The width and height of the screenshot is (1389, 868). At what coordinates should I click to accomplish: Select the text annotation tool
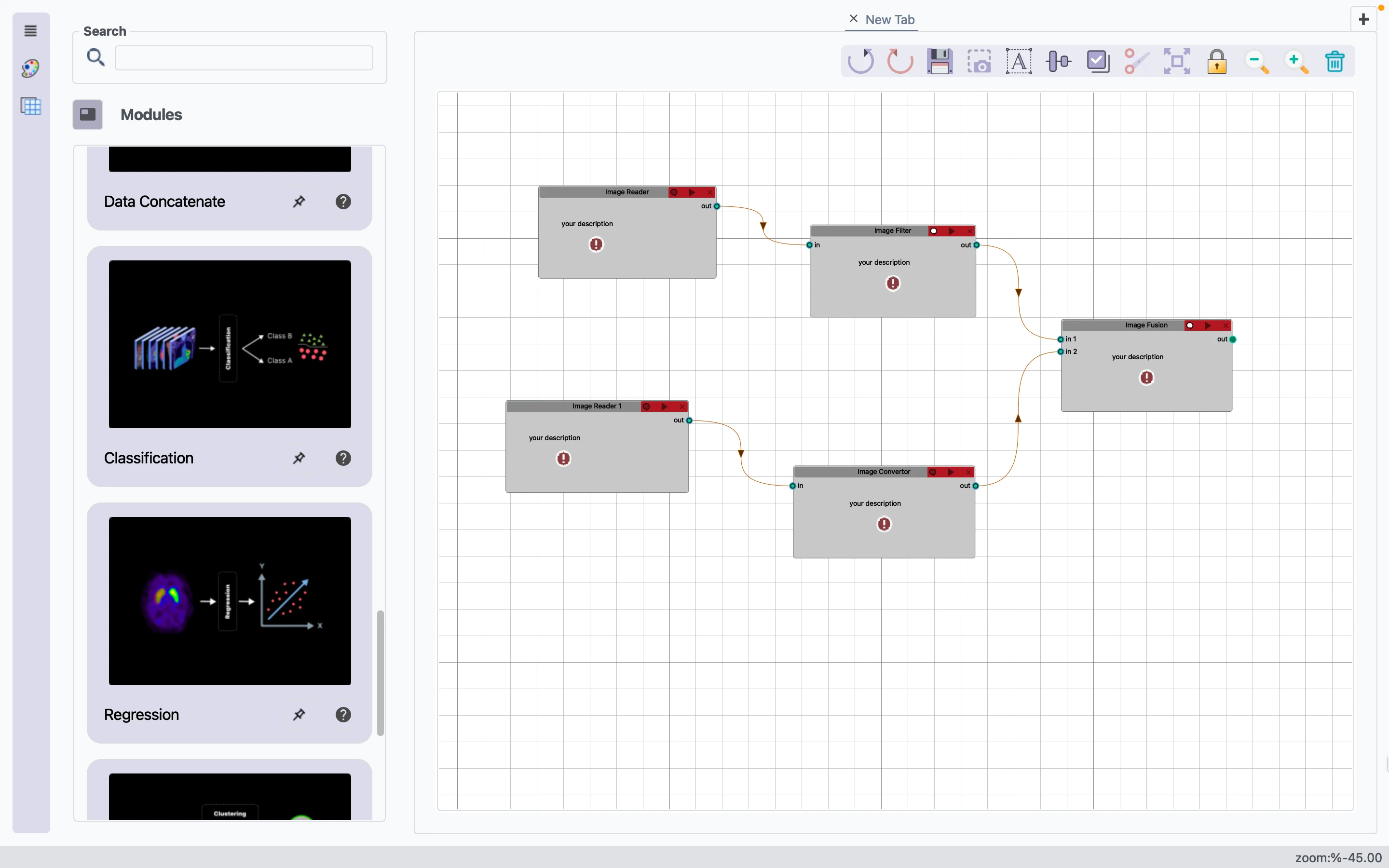[x=1019, y=61]
